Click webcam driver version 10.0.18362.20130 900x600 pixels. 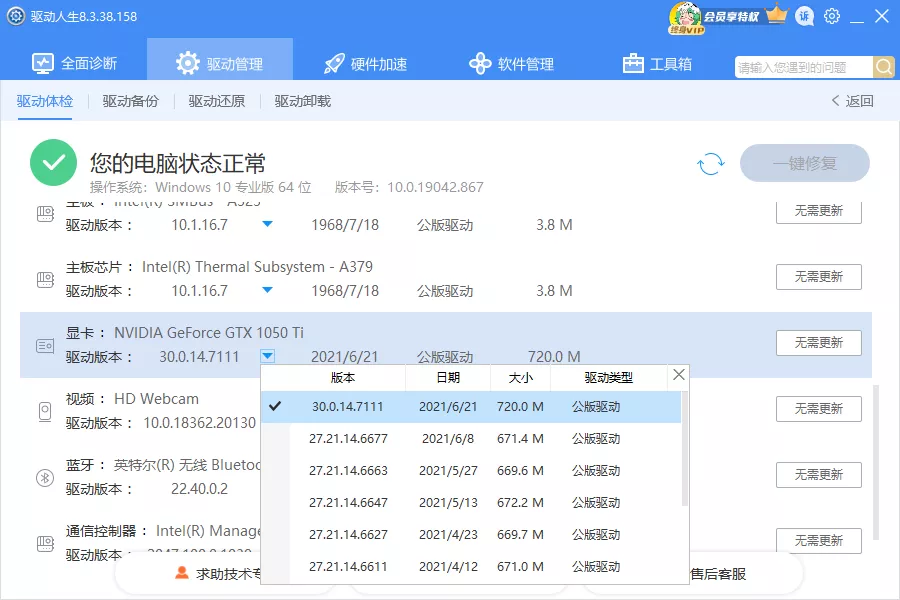199,423
